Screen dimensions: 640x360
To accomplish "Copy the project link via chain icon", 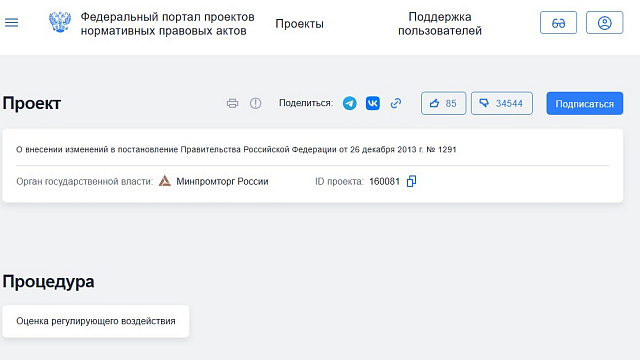I will [x=396, y=103].
